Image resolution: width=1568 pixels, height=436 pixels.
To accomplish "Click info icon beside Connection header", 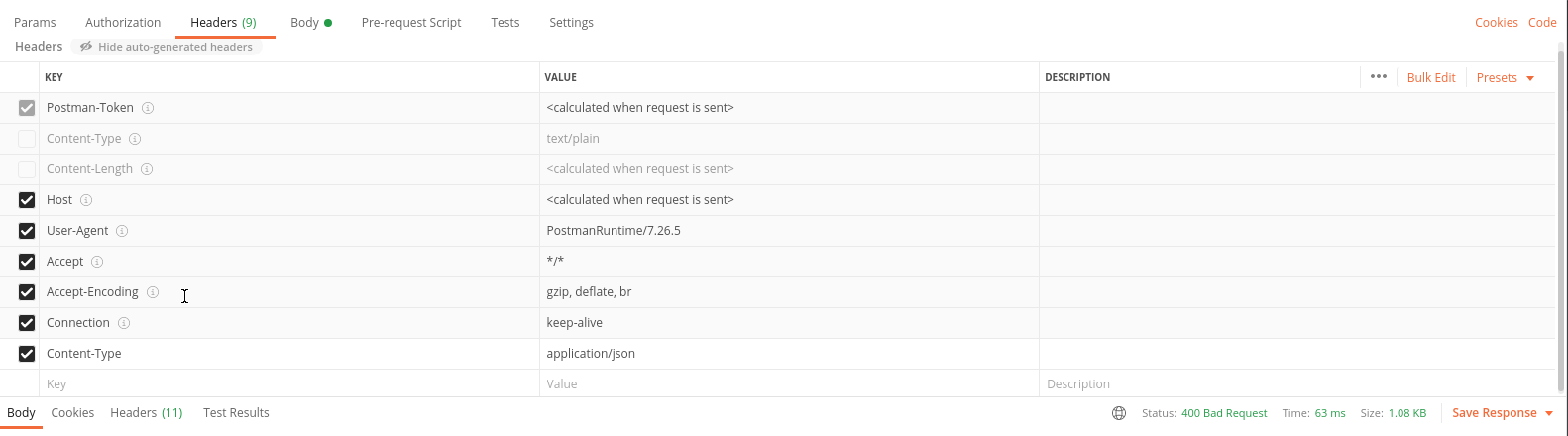I will pos(124,323).
